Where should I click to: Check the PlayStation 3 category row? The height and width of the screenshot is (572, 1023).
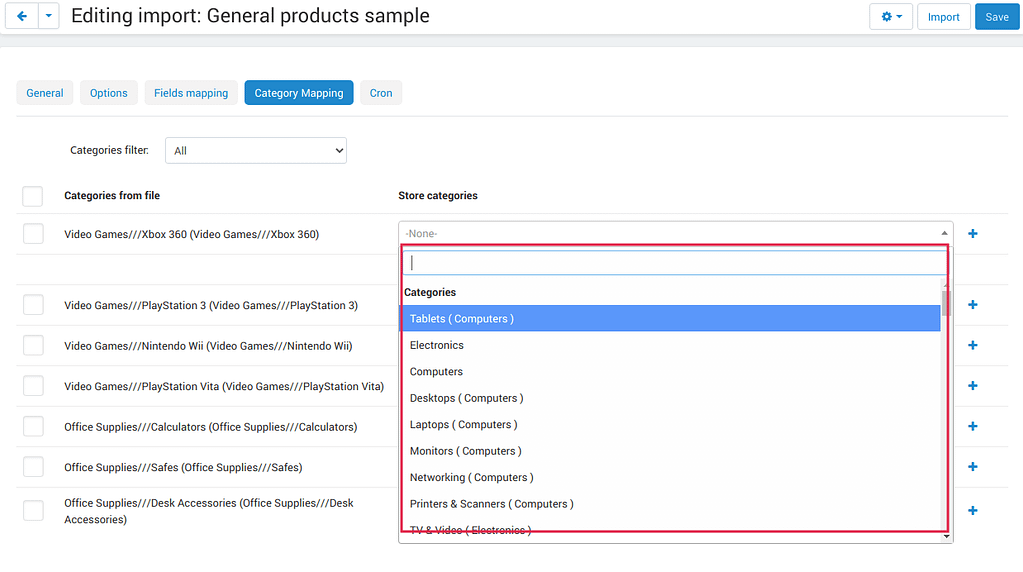click(x=33, y=305)
